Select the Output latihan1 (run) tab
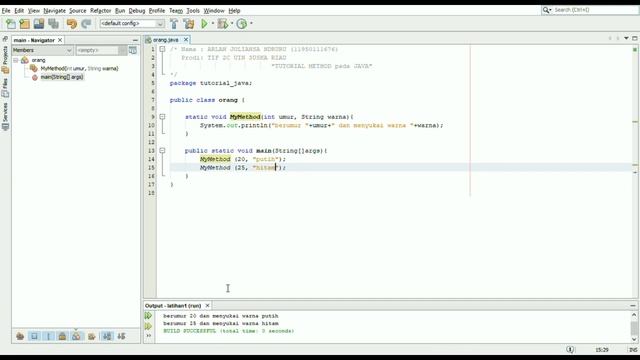The width and height of the screenshot is (640, 360). (173, 306)
